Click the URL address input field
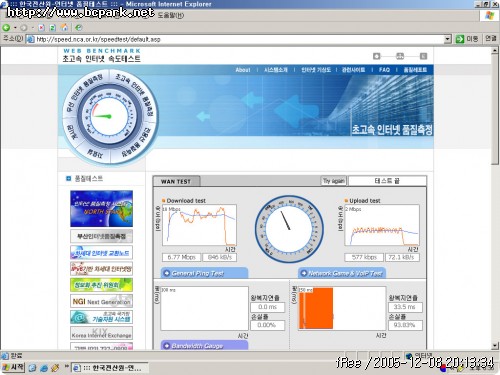Screen dimensions: 500x375 click(x=239, y=39)
